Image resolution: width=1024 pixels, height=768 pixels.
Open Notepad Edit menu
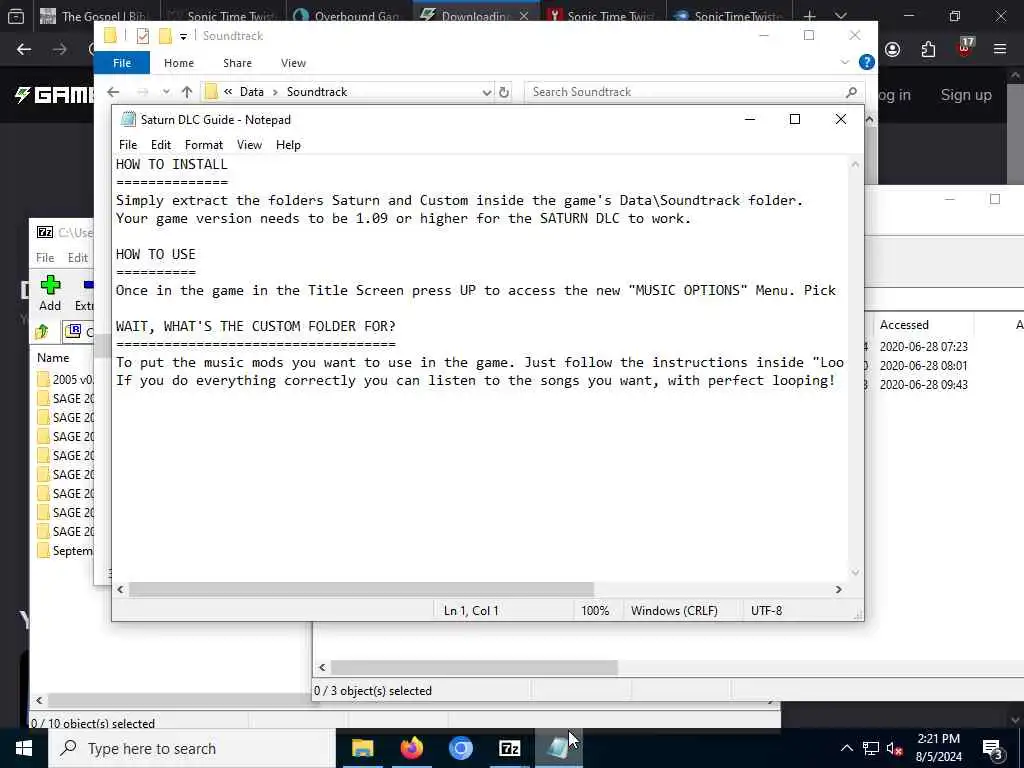click(x=161, y=145)
